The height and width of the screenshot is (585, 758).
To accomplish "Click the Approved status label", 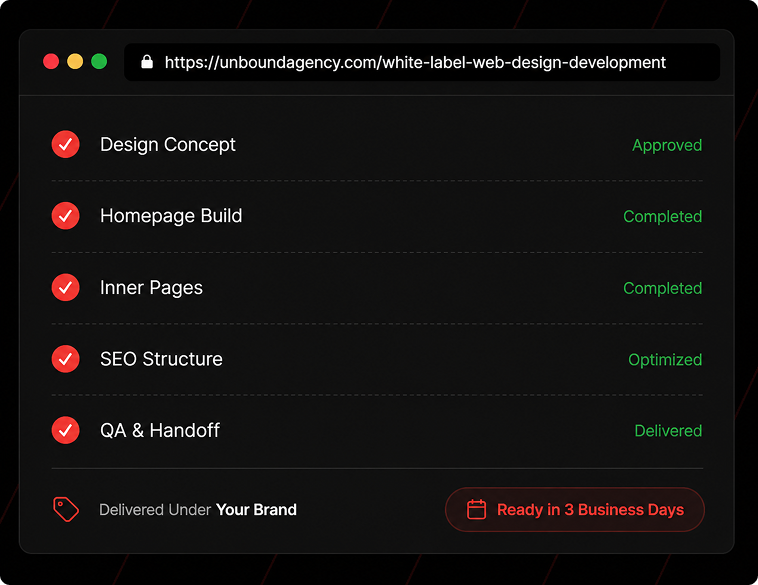I will click(x=667, y=145).
